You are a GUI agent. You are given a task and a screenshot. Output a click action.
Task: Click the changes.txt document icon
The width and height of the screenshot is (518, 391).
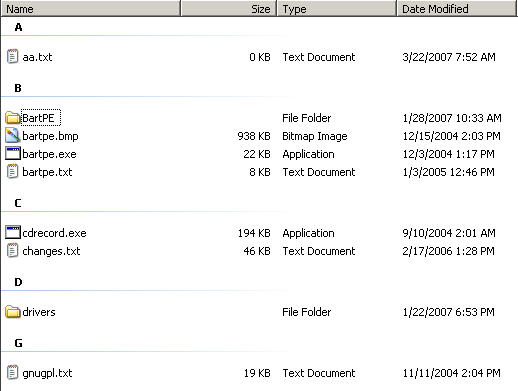click(12, 250)
